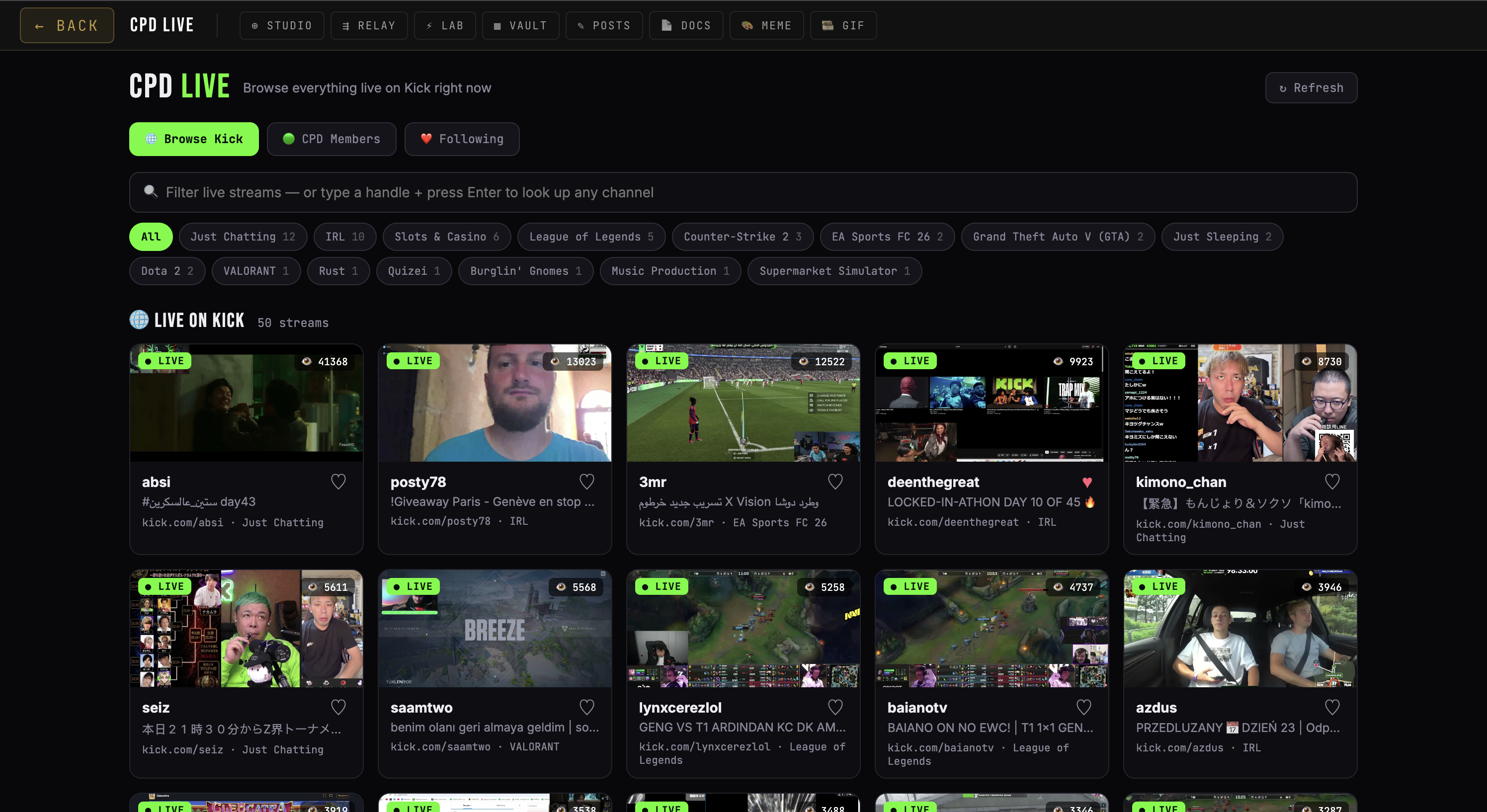Filter by Burglin' Gnomes
The height and width of the screenshot is (812, 1487).
526,271
